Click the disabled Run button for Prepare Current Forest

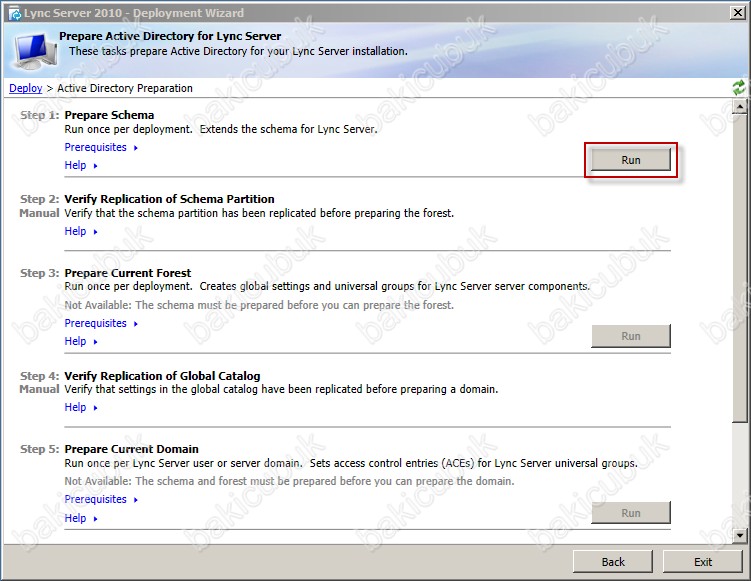click(x=630, y=336)
